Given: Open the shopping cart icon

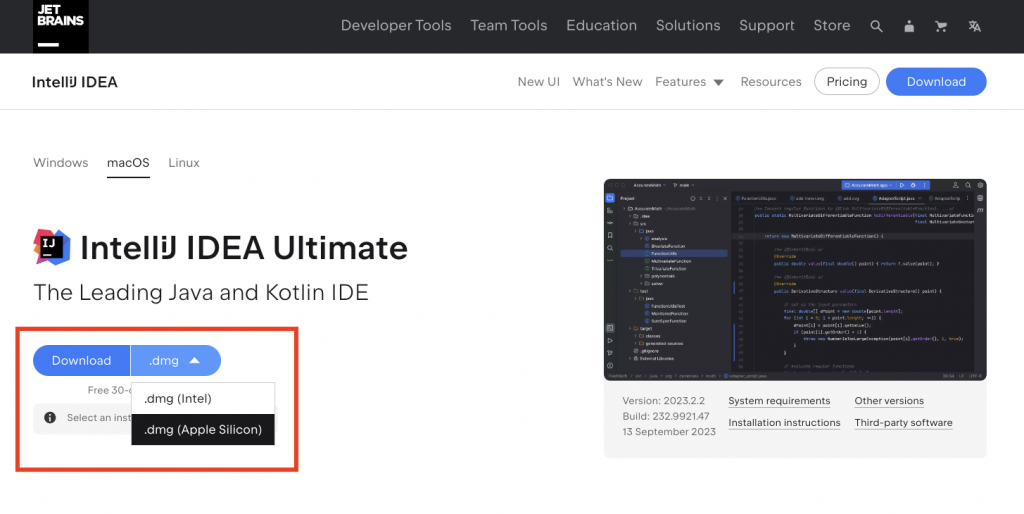Looking at the screenshot, I should 941,26.
